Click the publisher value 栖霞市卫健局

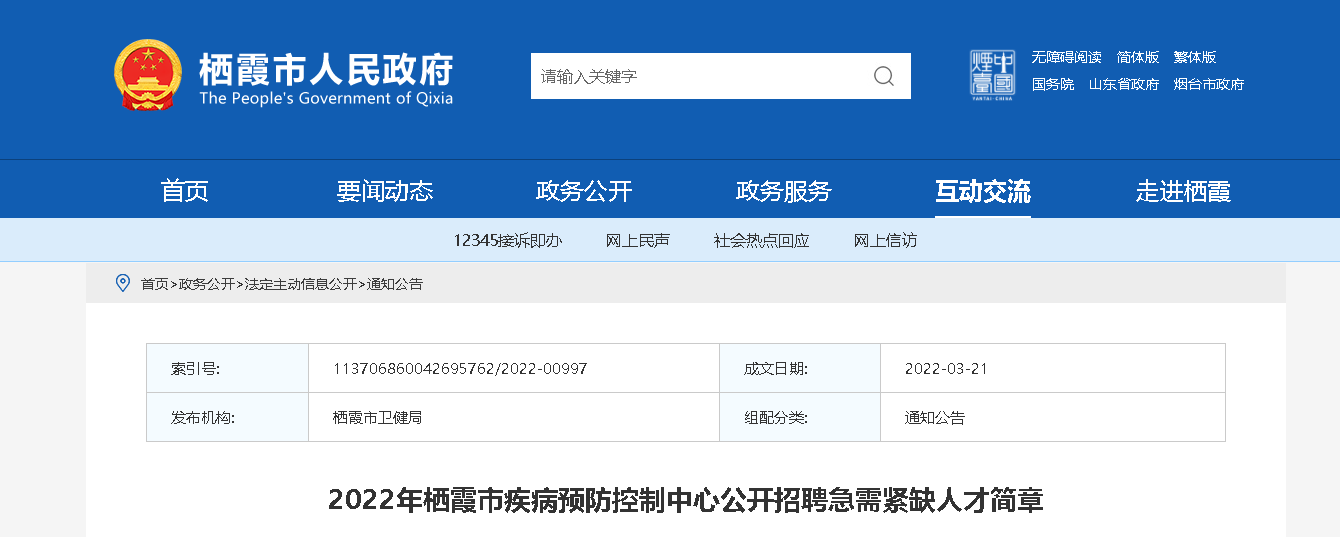(x=378, y=417)
